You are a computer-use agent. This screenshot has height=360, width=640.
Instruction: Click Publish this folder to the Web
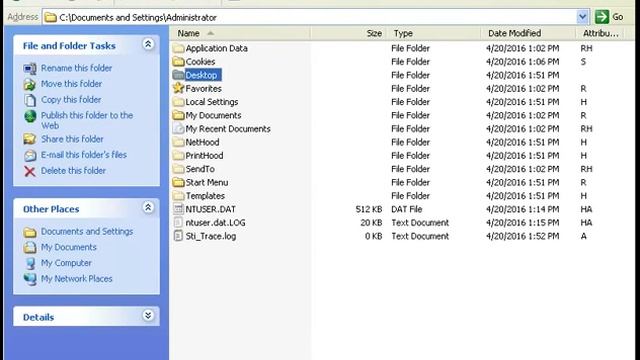tap(87, 120)
